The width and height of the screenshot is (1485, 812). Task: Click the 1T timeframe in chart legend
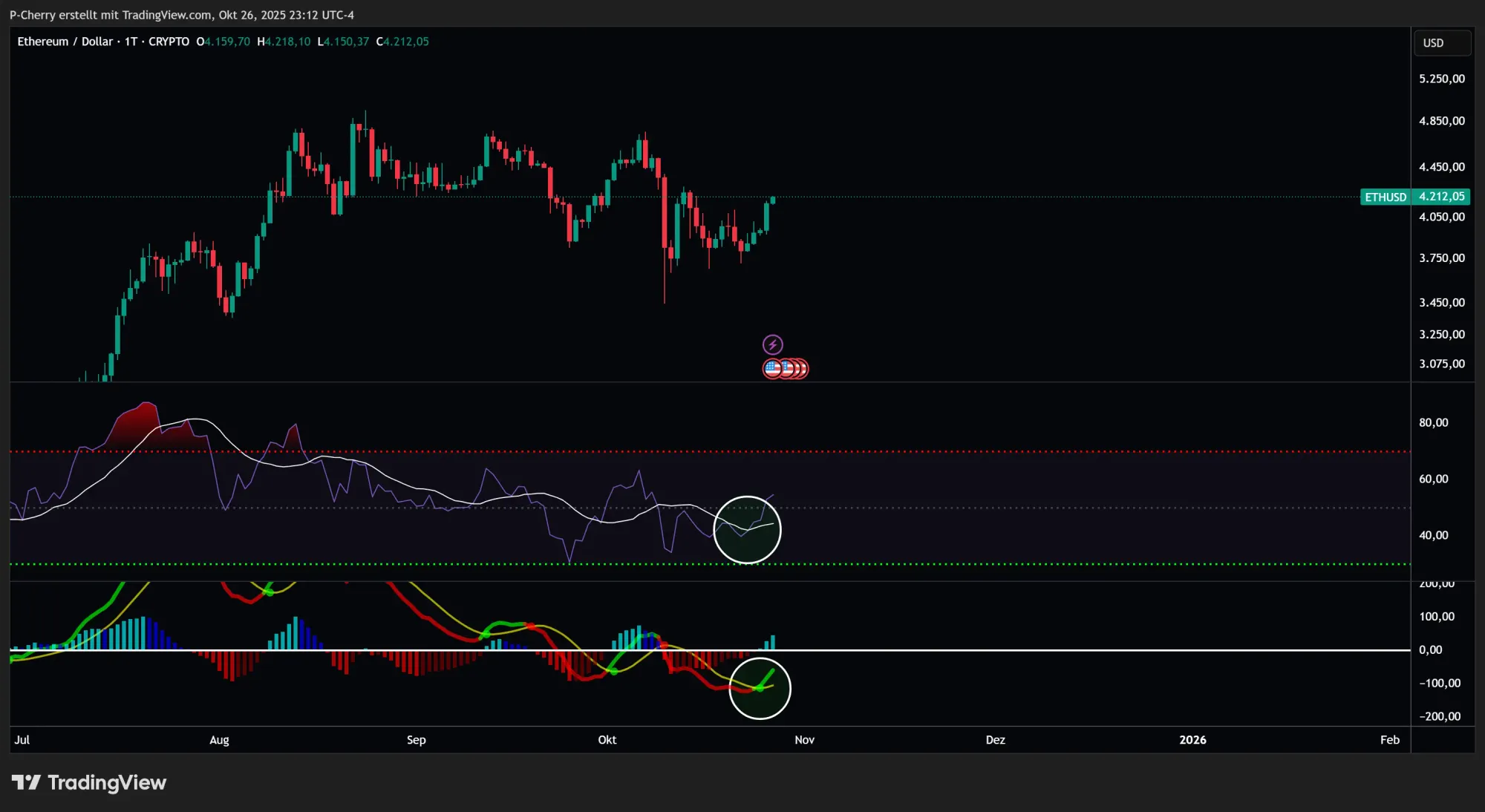tap(131, 42)
